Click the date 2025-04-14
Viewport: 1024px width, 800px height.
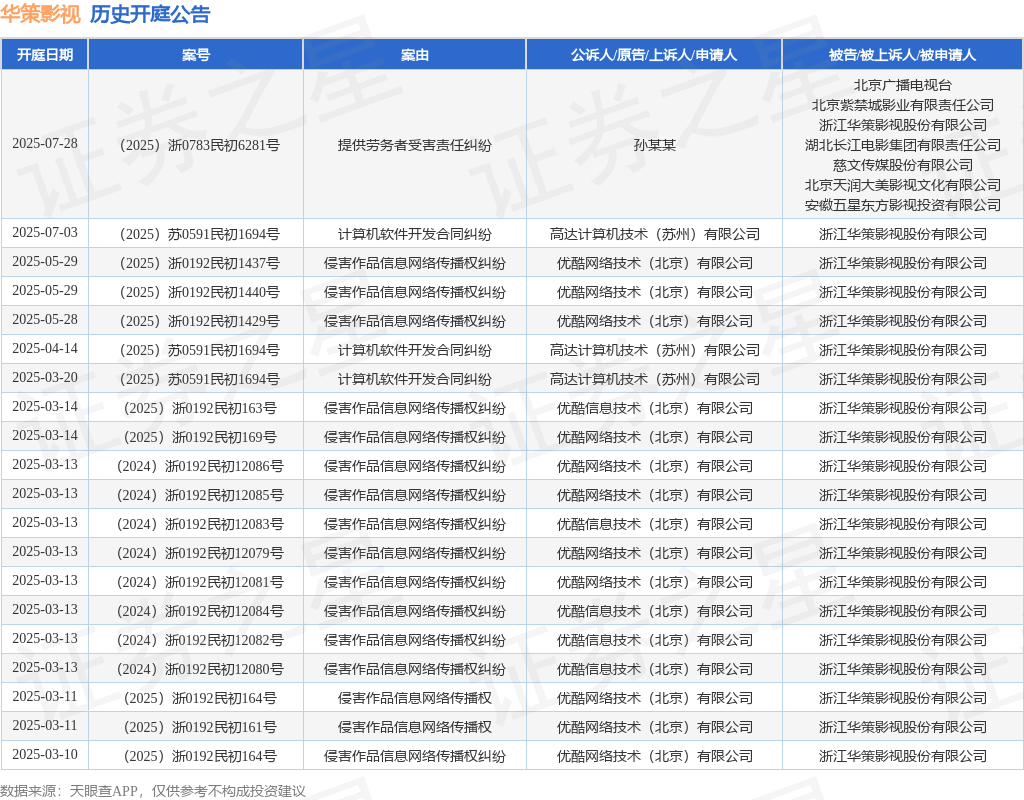tap(44, 349)
